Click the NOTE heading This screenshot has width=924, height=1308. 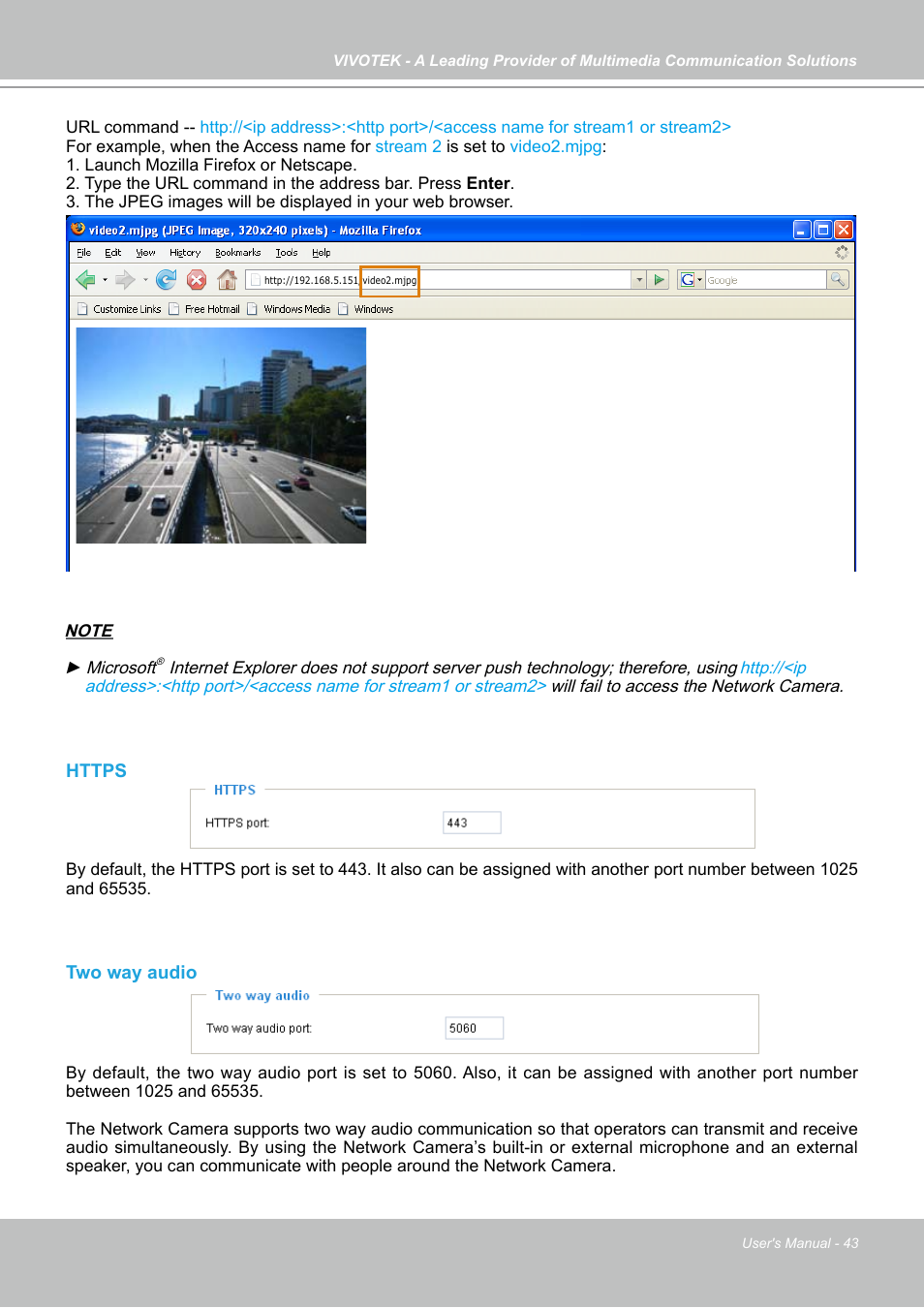coord(89,631)
